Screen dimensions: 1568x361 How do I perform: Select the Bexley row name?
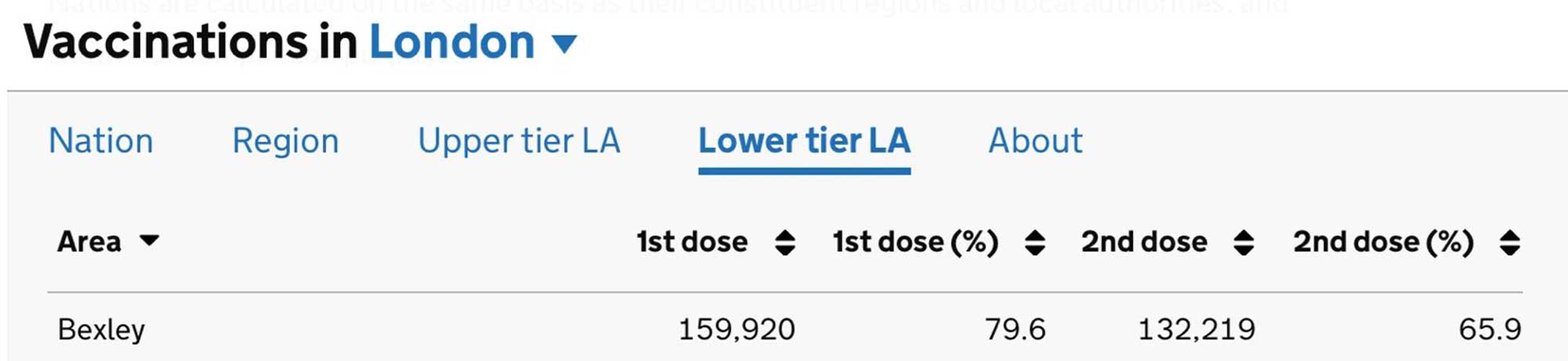click(101, 330)
